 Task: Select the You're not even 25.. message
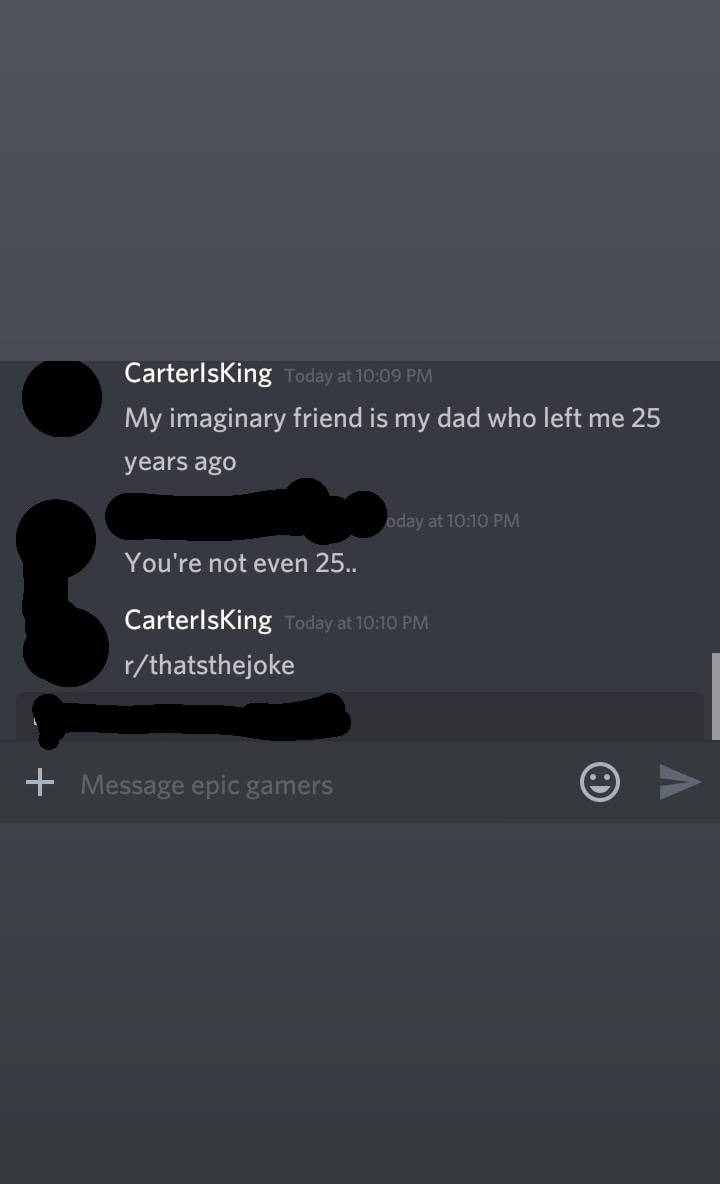[x=241, y=563]
